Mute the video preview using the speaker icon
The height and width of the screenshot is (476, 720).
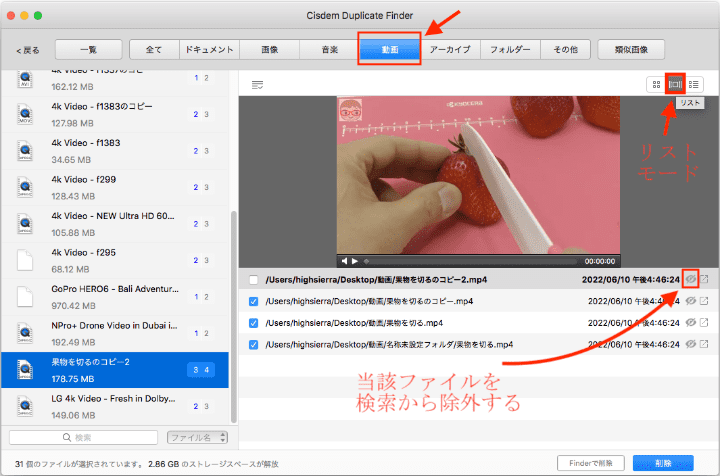(x=343, y=261)
